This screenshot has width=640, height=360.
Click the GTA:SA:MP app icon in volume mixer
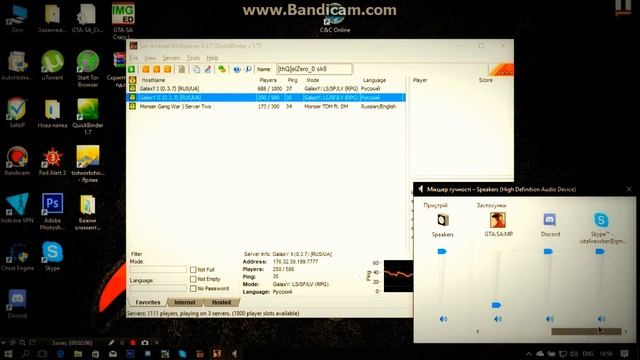[498, 220]
